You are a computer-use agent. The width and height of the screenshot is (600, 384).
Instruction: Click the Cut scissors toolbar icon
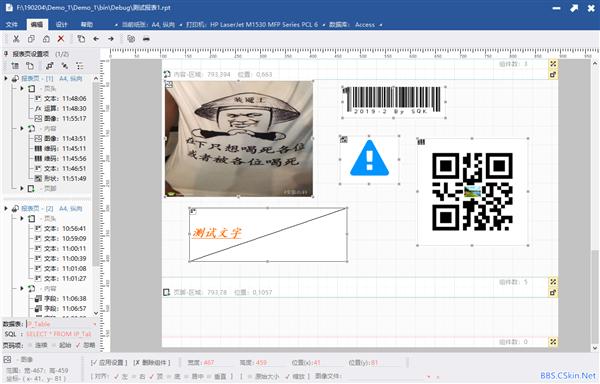click(x=16, y=39)
